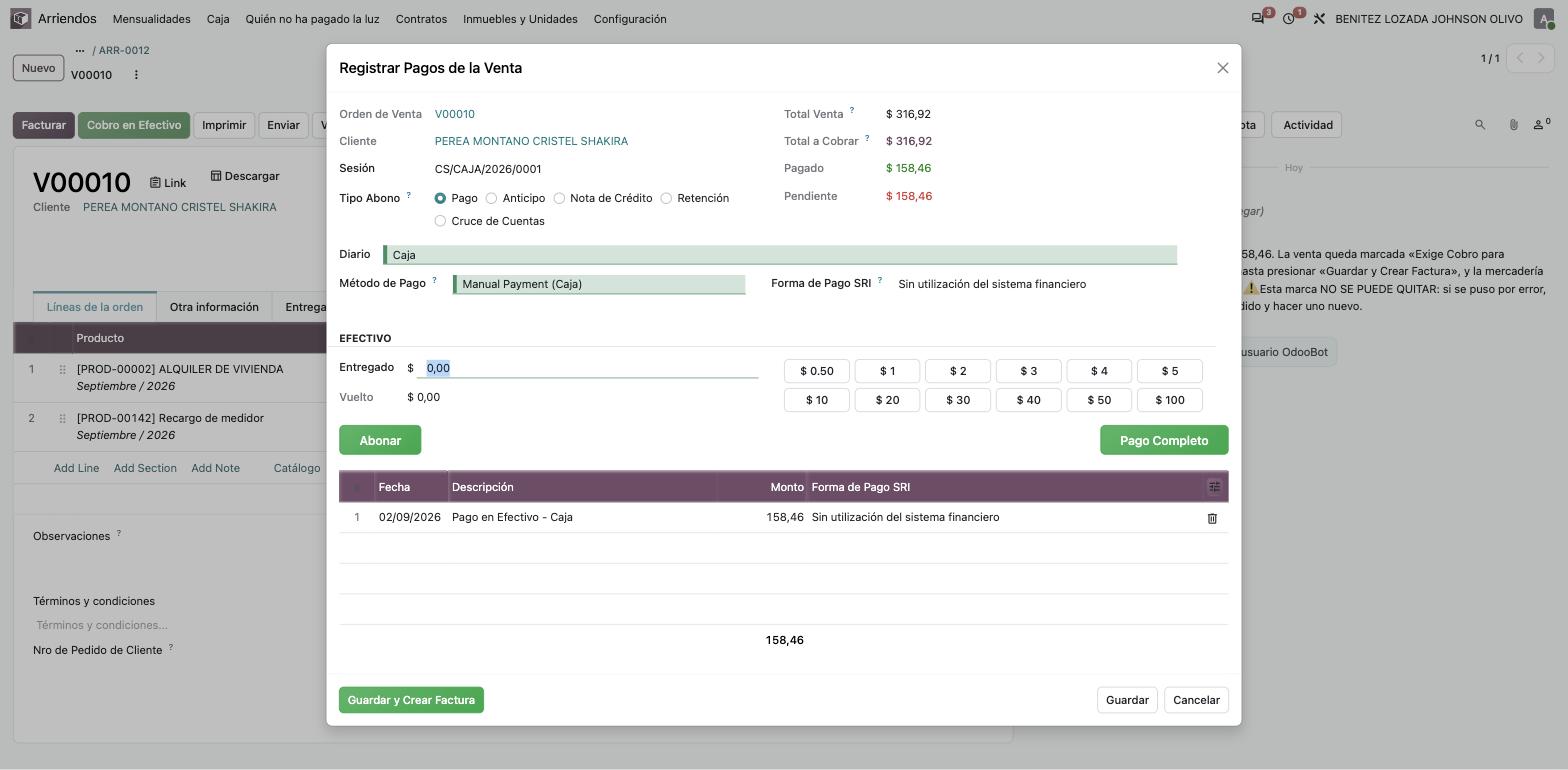This screenshot has height=770, width=1568.
Task: Select the Nota de Crédito option
Action: point(559,198)
